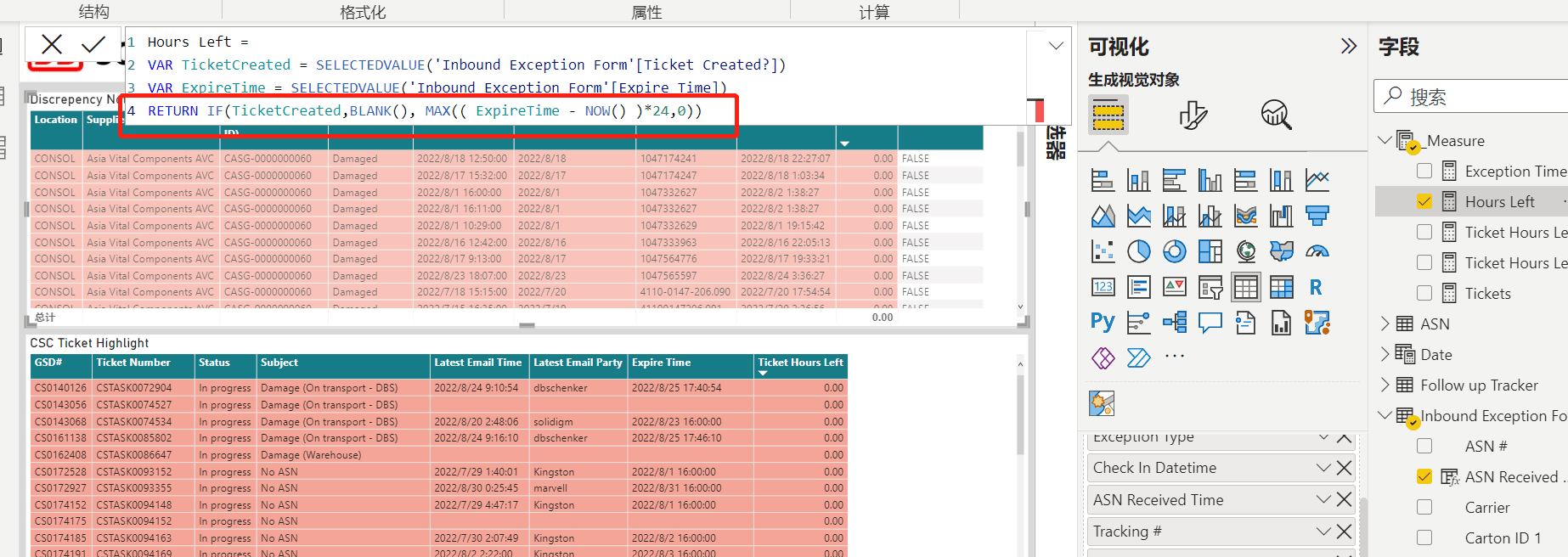Select the donut chart visual

pyautogui.click(x=1175, y=251)
